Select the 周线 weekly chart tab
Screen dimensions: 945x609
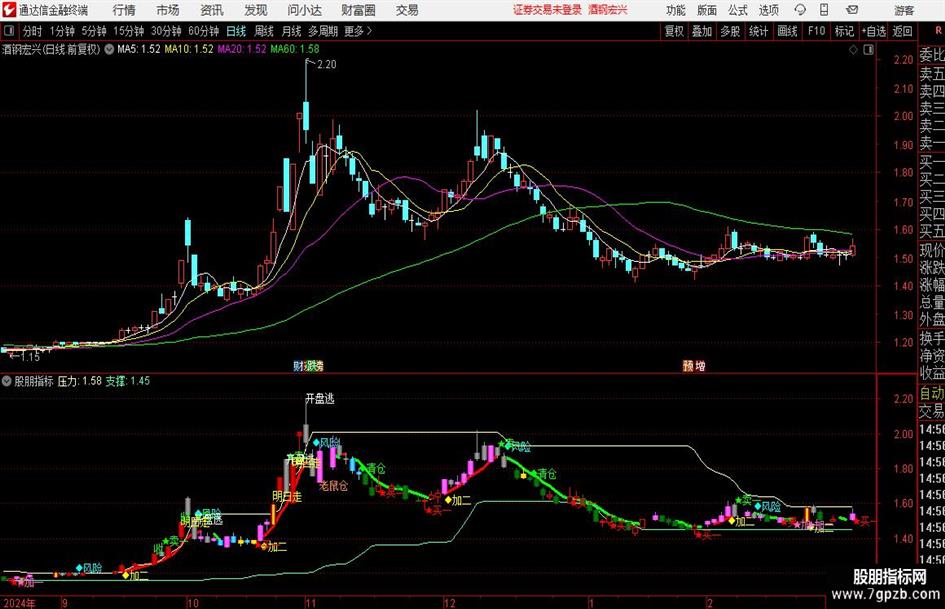pyautogui.click(x=263, y=31)
